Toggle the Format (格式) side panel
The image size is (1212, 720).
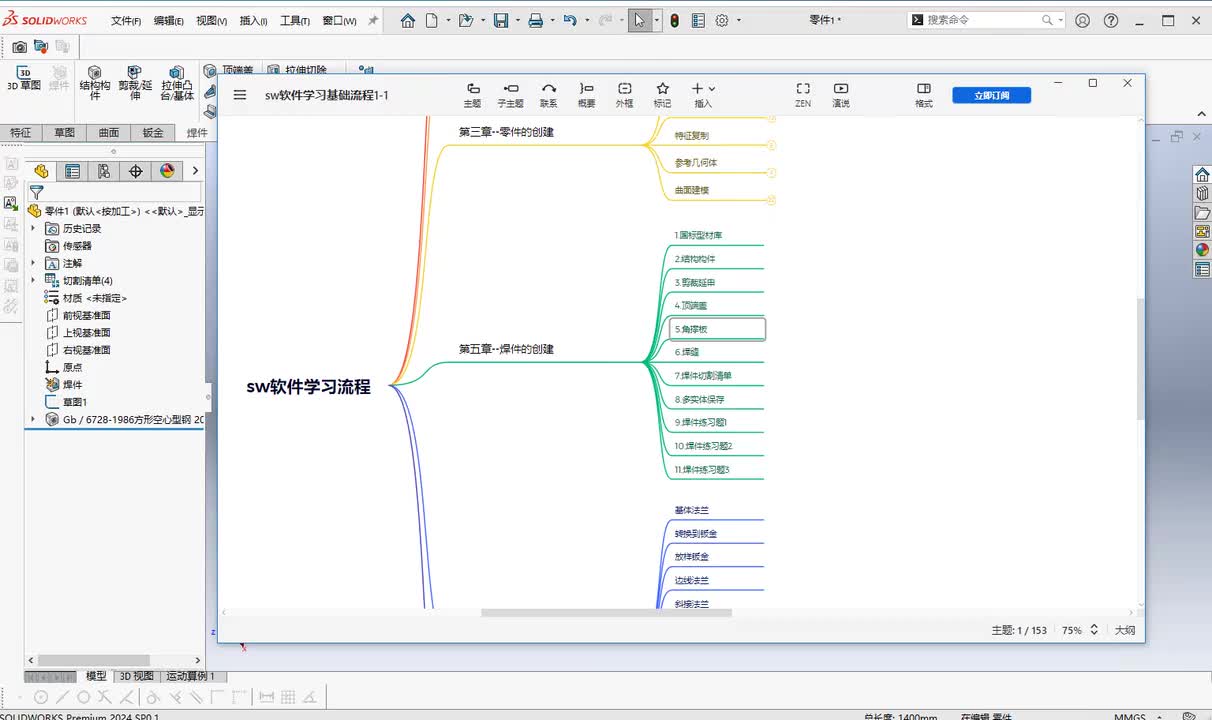924,95
